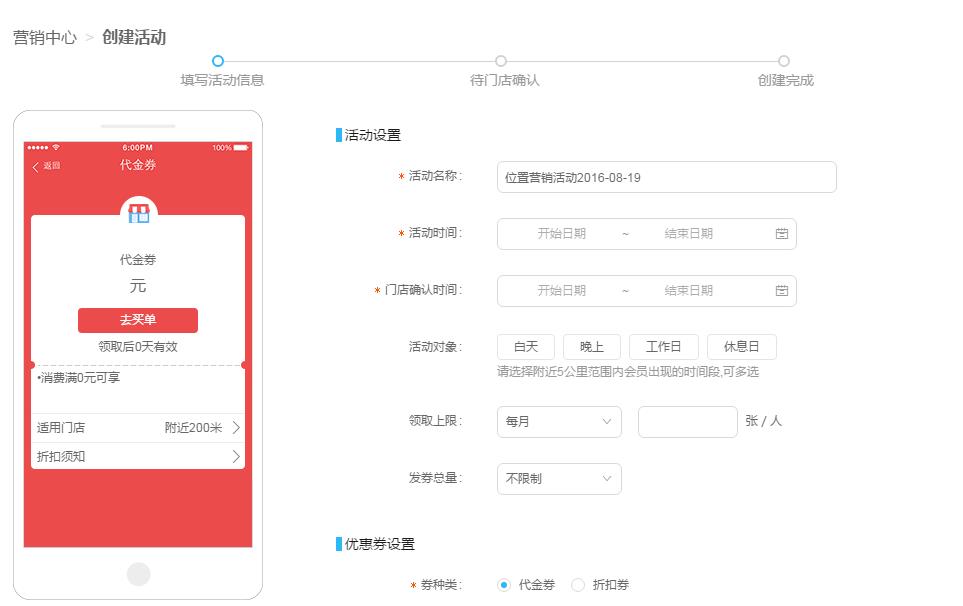This screenshot has width=963, height=606.
Task: Click the 张/人 quantity input box
Action: (687, 422)
